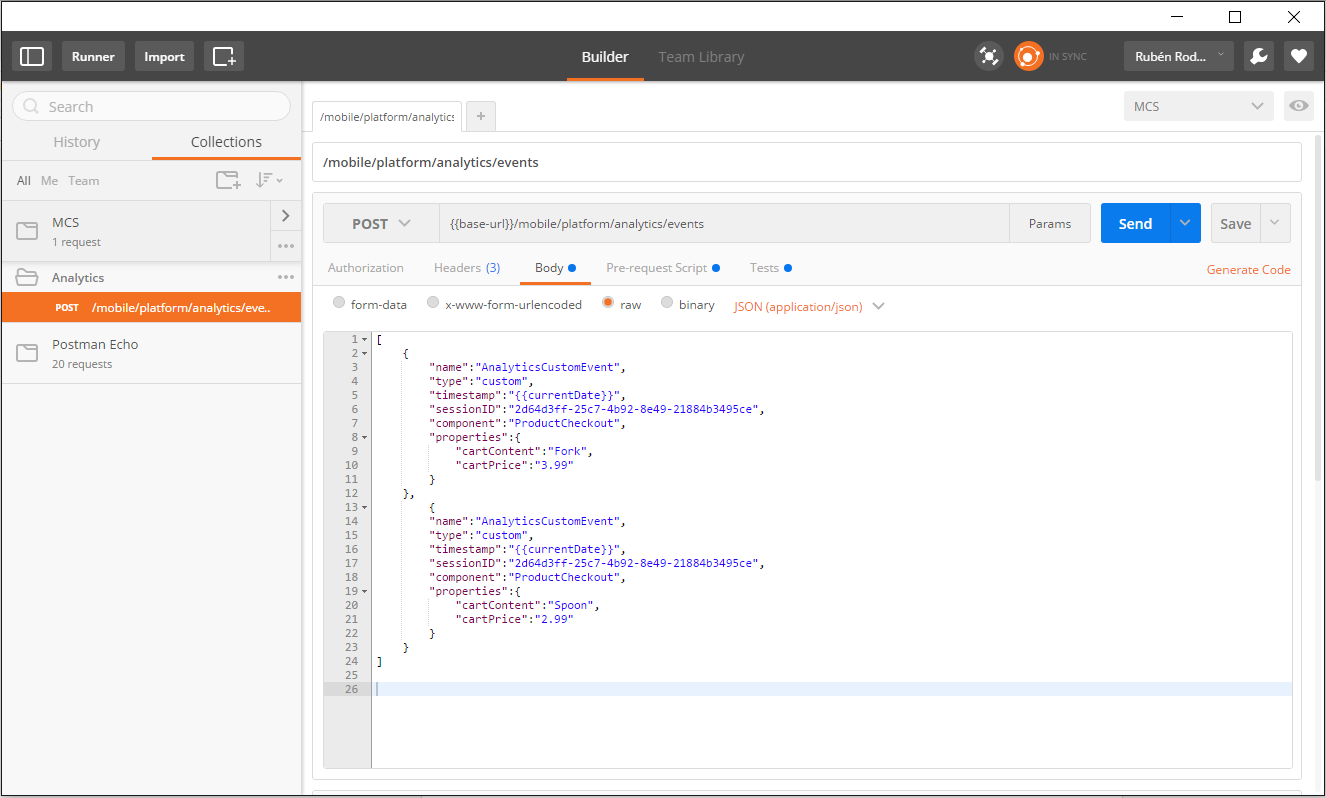Select the binary body type
1326x798 pixels.
[667, 304]
